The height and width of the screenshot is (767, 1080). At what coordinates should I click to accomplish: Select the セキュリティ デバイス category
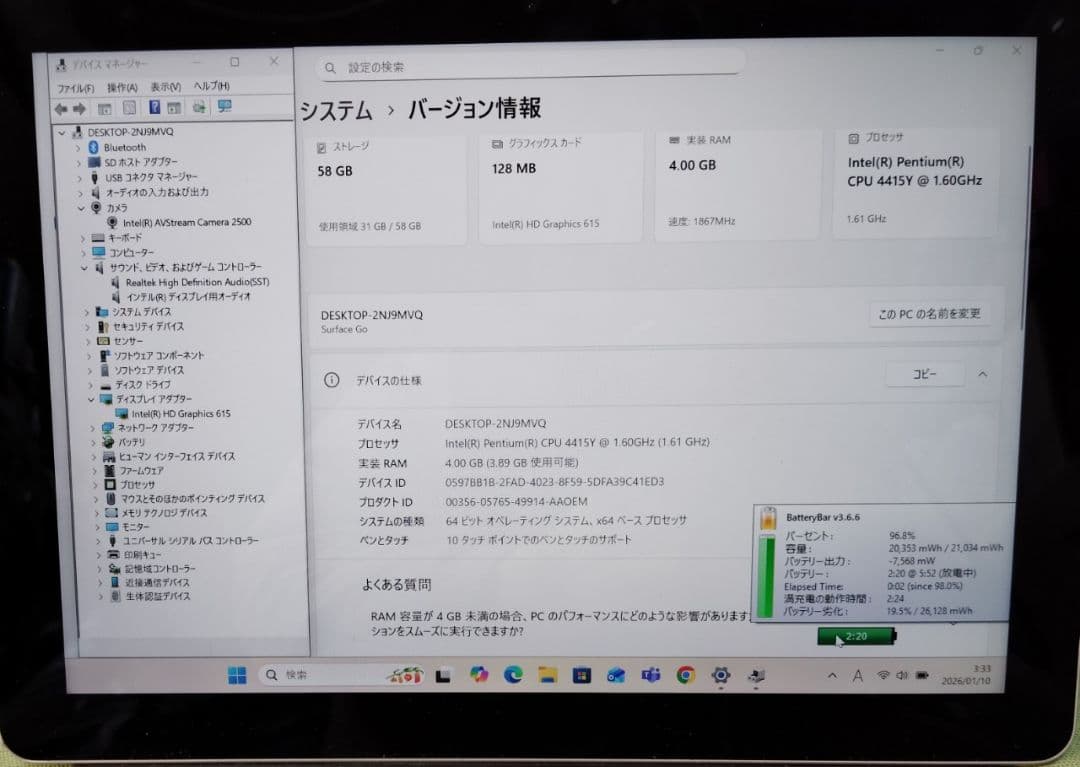148,327
